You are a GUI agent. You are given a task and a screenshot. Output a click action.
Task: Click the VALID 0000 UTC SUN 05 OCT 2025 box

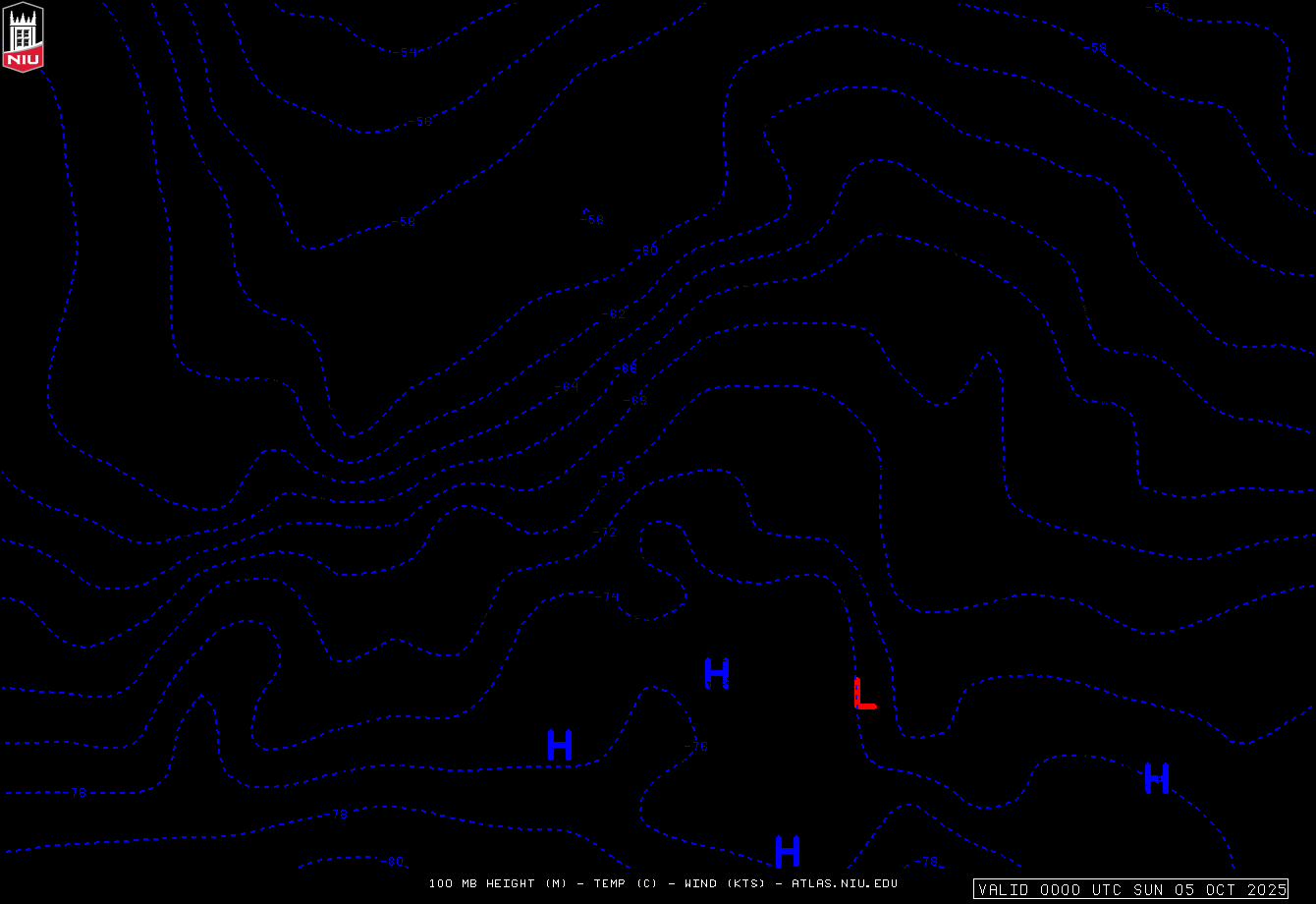[x=1131, y=889]
